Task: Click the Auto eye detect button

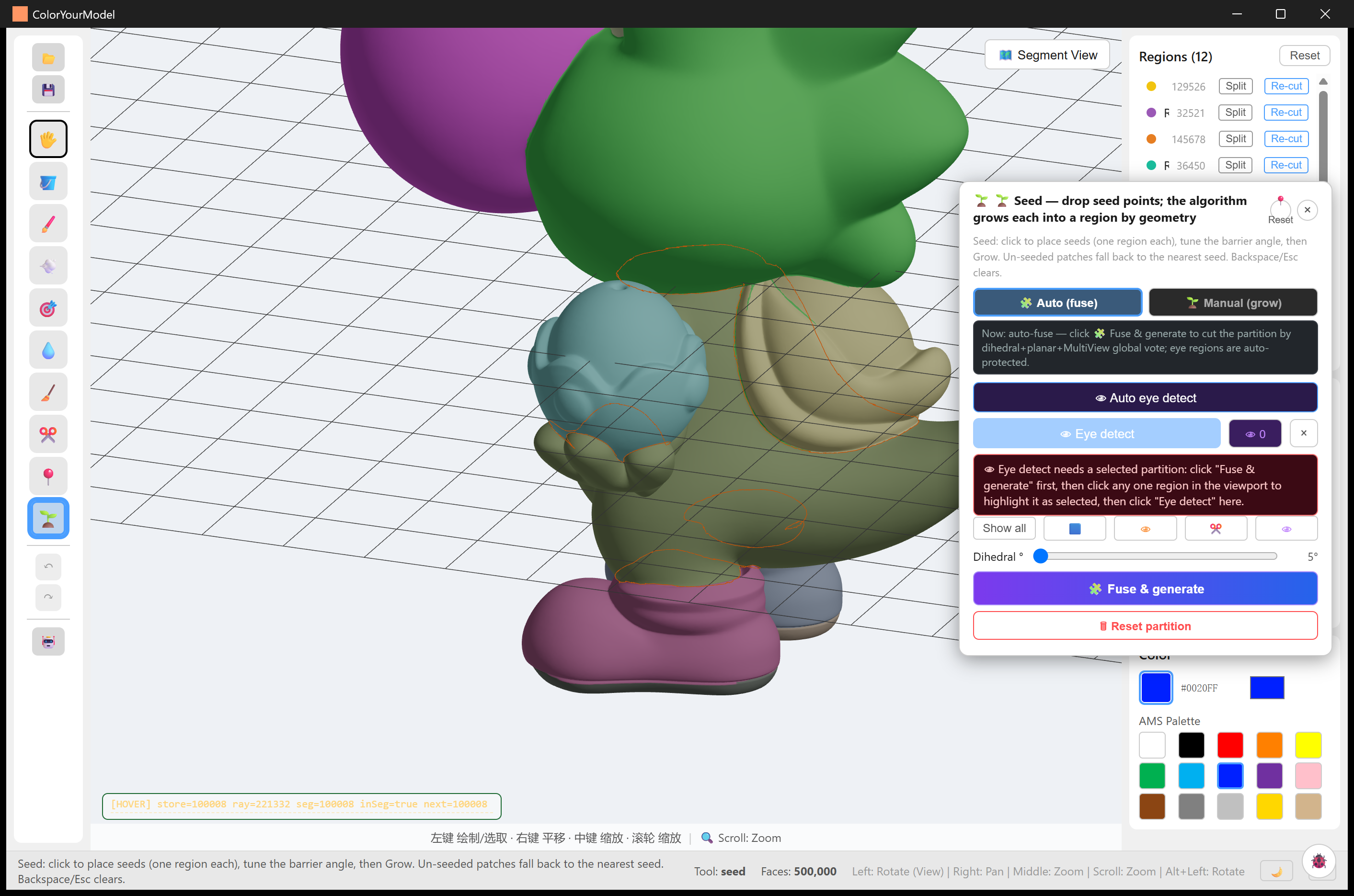Action: click(x=1145, y=397)
